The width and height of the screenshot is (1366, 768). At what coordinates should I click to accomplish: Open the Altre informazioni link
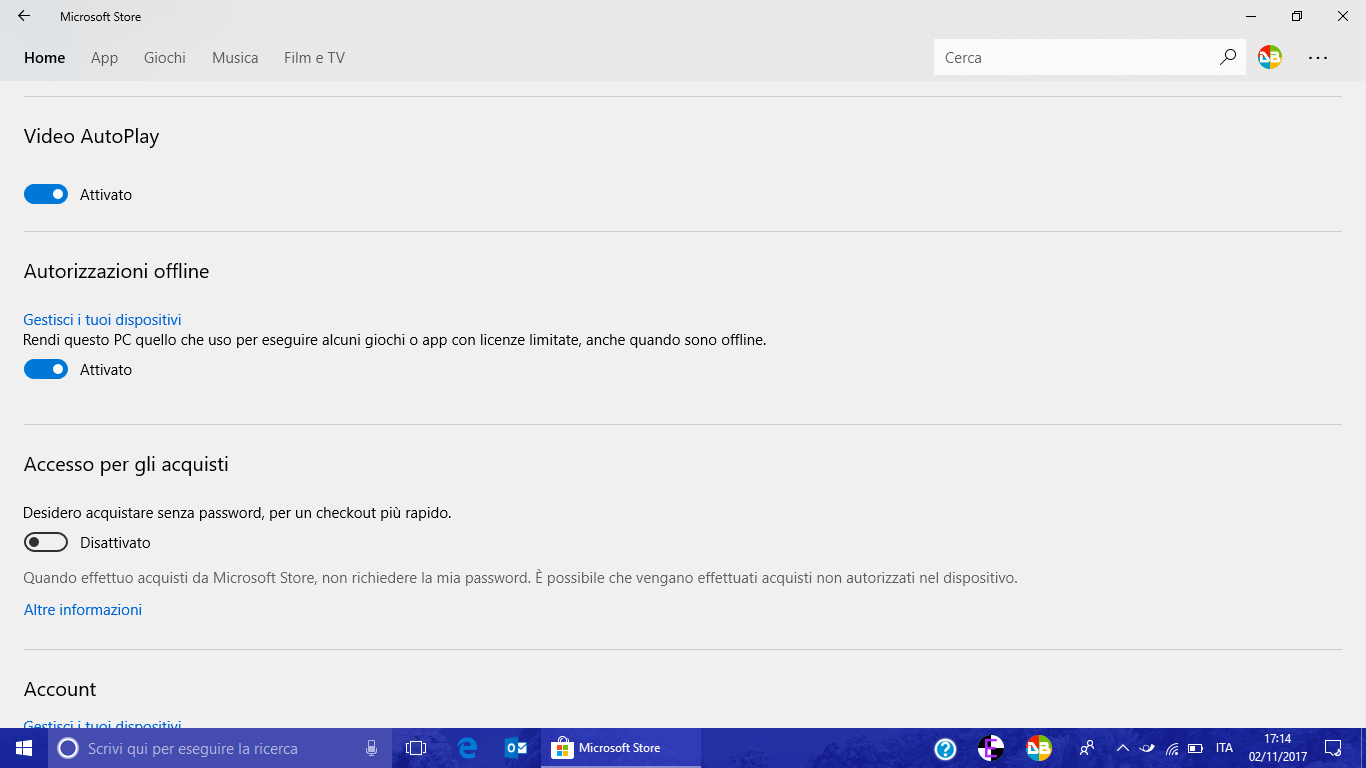[83, 610]
